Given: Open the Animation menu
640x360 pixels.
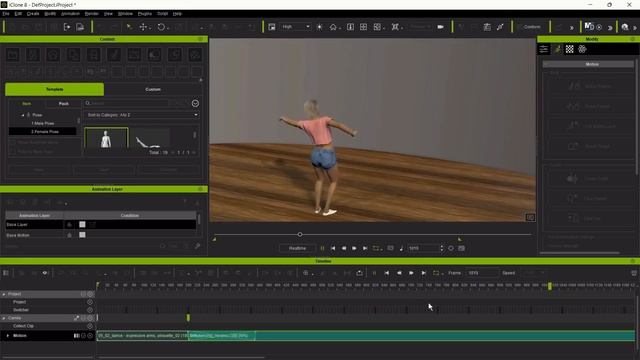Looking at the screenshot, I should 70,13.
